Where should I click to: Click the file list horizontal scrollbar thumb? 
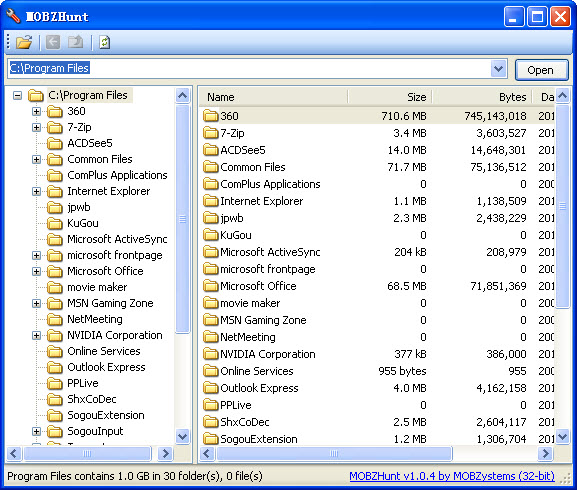(334, 453)
